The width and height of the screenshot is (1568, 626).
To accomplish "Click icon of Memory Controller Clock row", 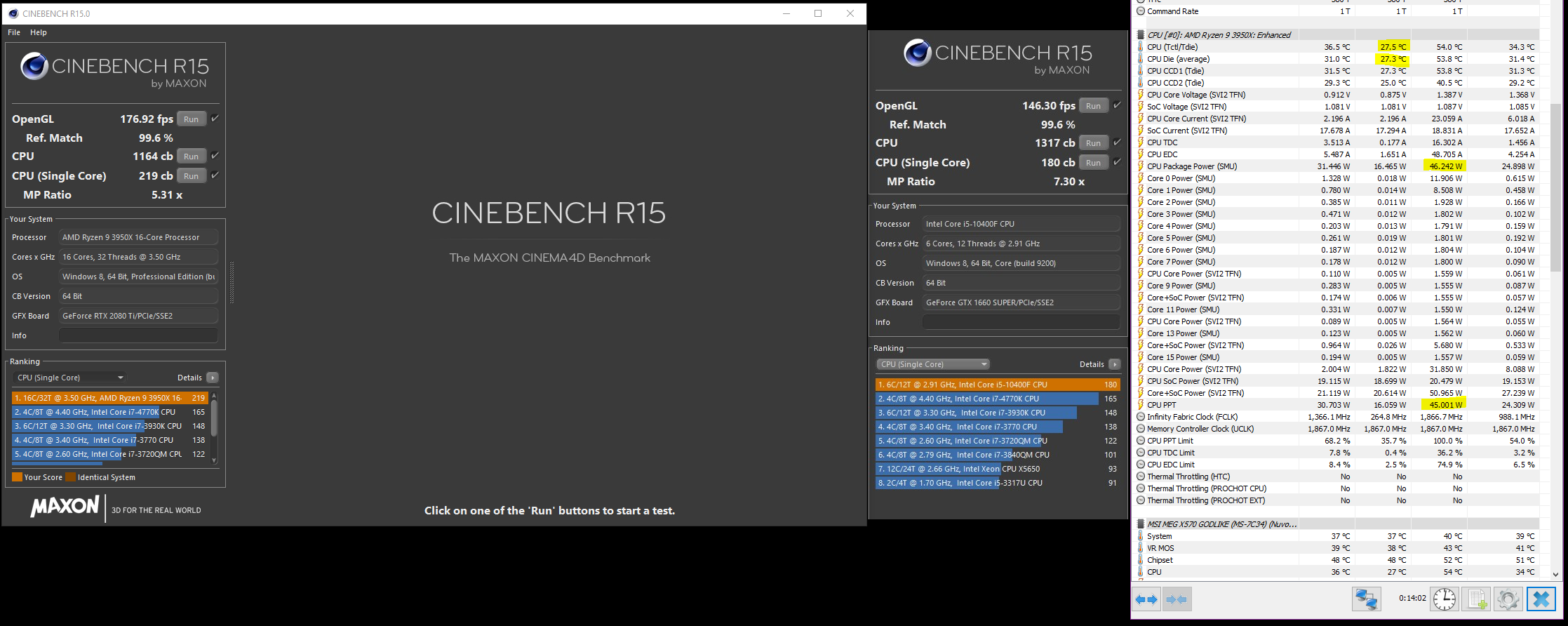I will coord(1141,429).
